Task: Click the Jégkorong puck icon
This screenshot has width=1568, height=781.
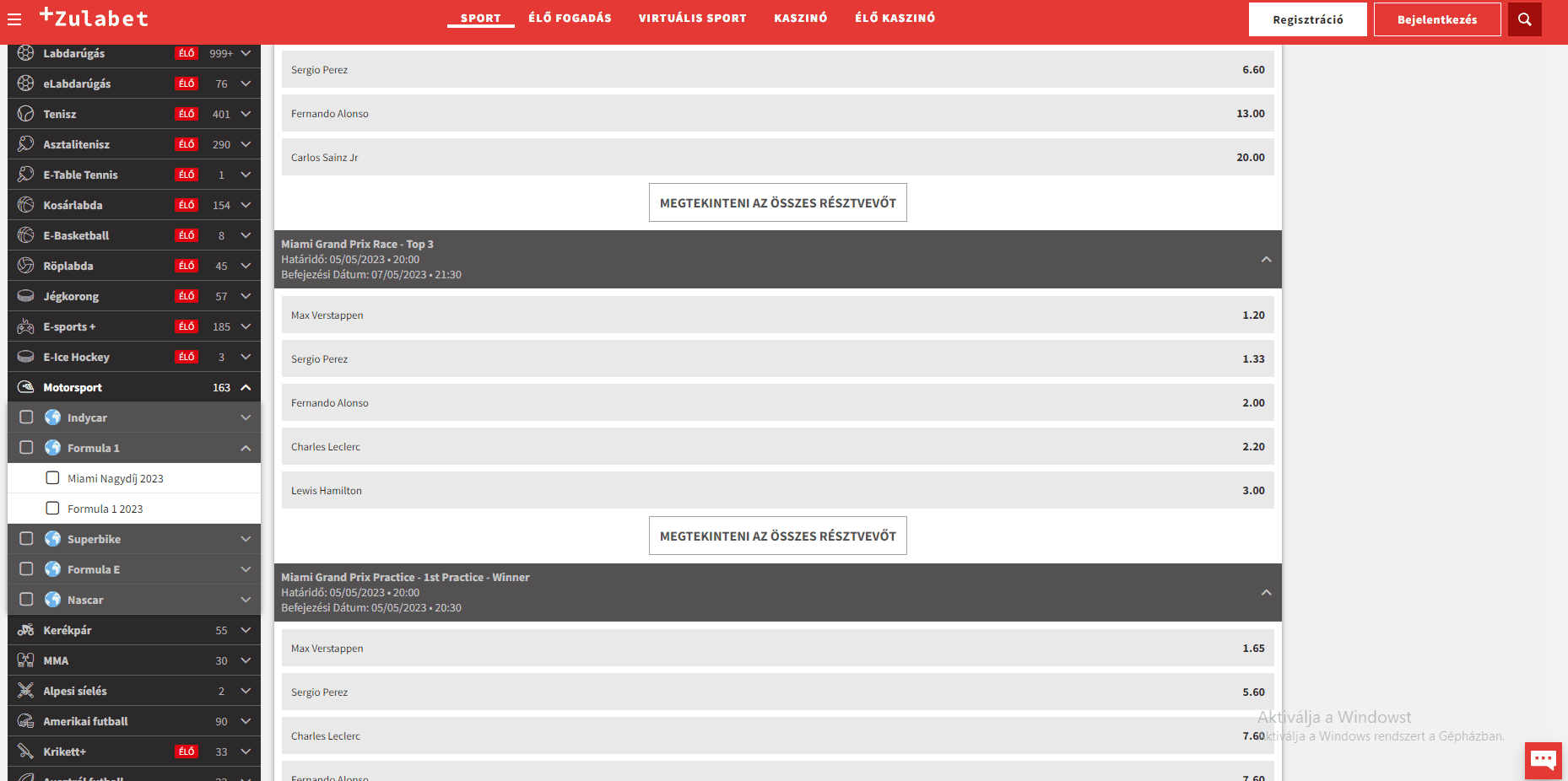Action: coord(26,296)
